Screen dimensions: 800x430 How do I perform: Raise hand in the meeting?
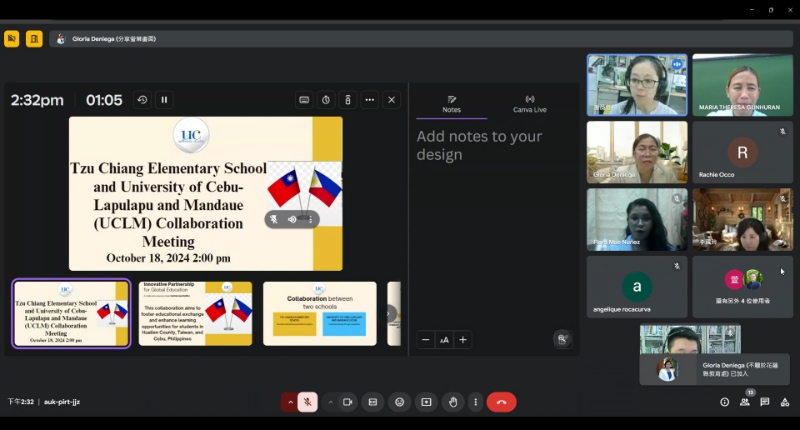pos(452,402)
